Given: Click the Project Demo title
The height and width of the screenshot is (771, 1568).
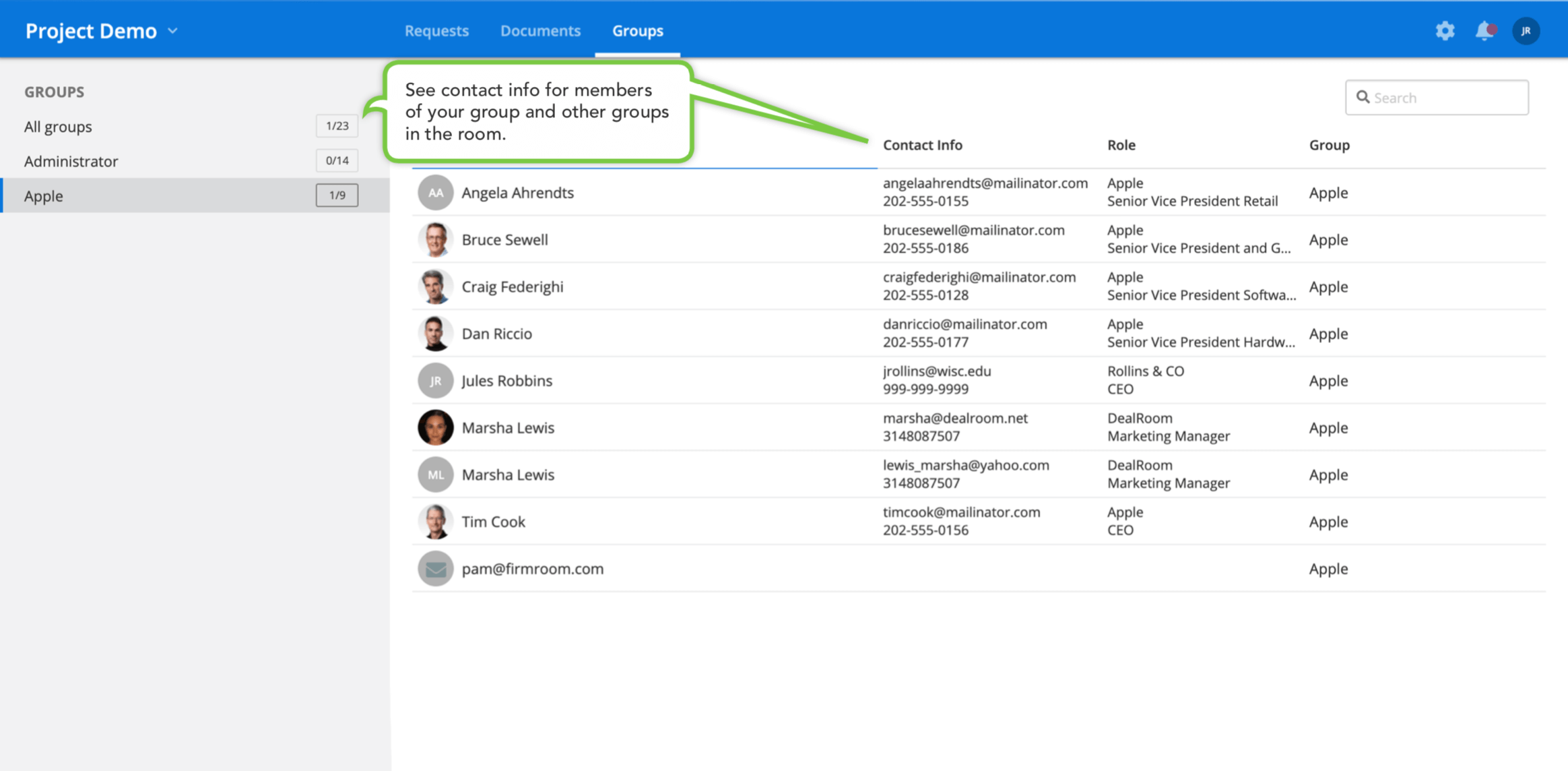Looking at the screenshot, I should 91,31.
